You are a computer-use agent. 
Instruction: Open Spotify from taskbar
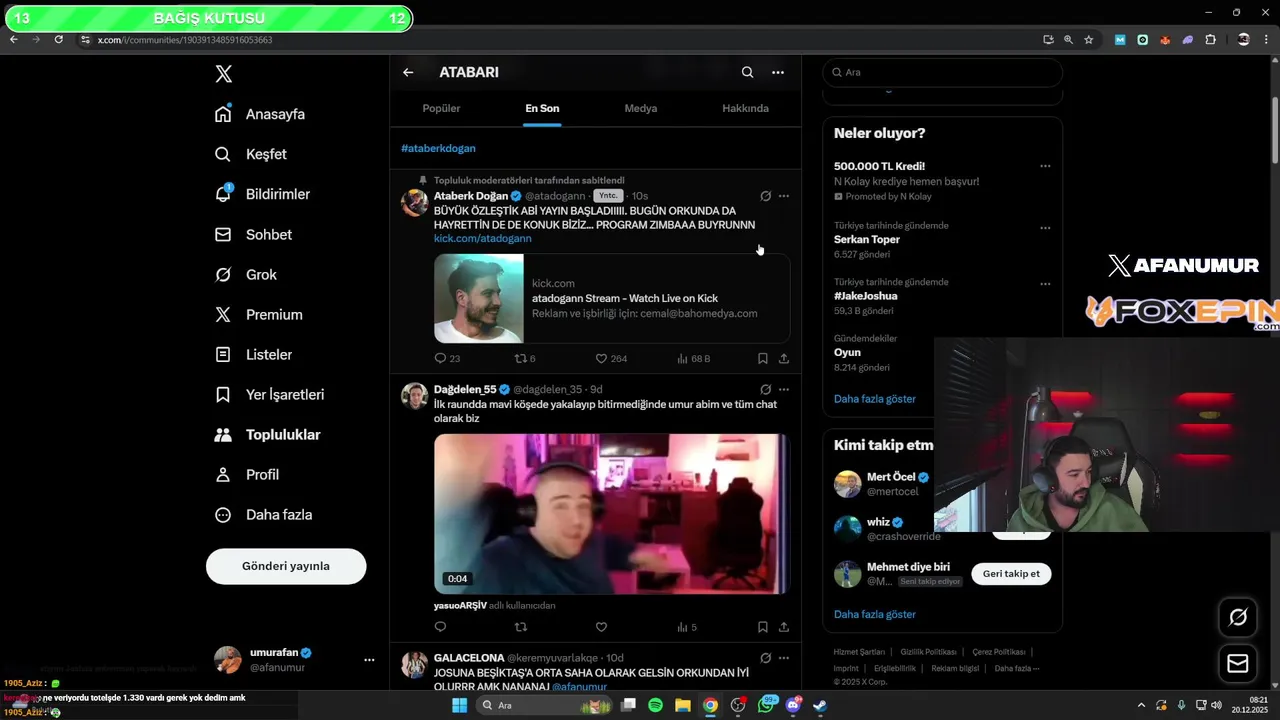(655, 705)
